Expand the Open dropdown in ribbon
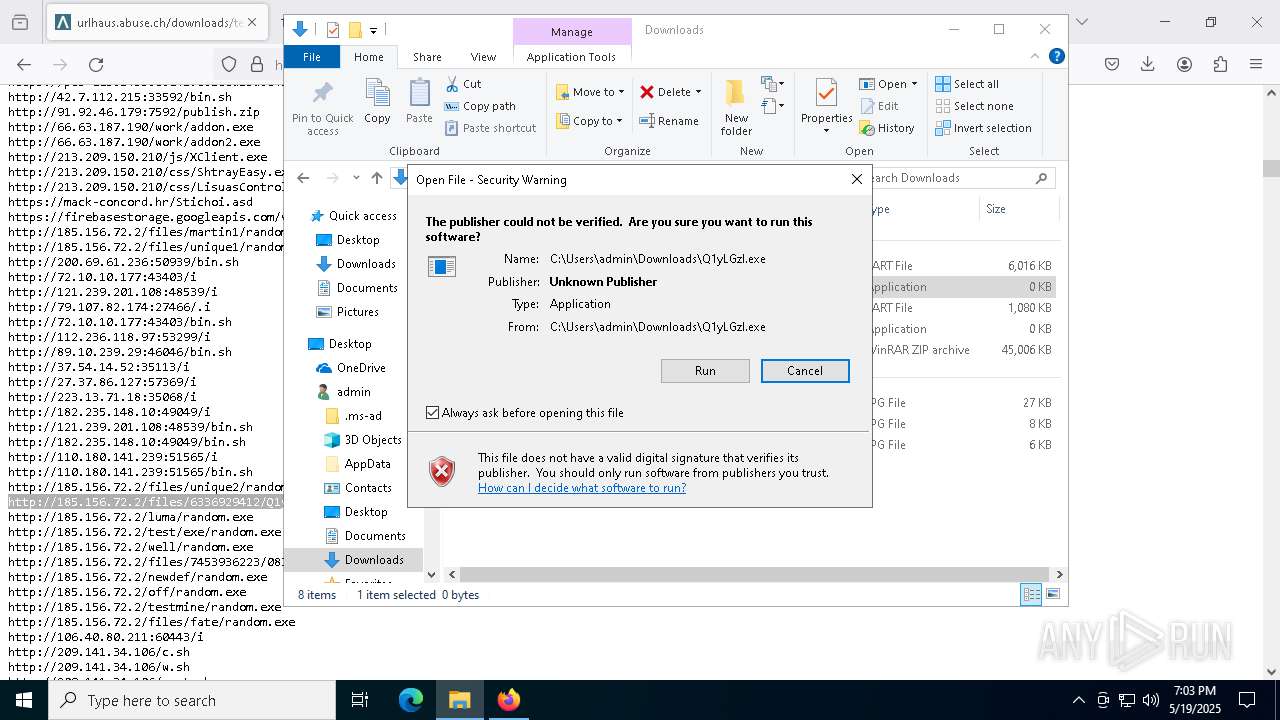Viewport: 1280px width, 720px height. click(914, 84)
